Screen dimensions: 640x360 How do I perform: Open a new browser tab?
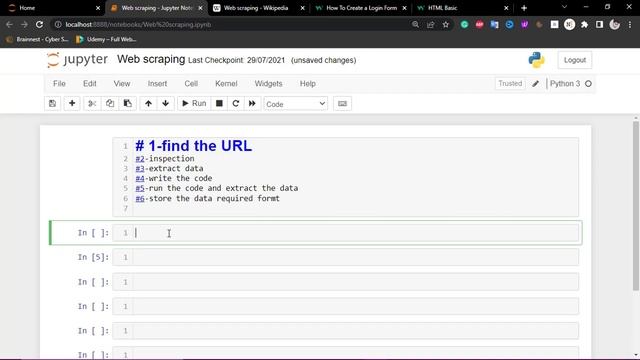pyautogui.click(x=524, y=8)
